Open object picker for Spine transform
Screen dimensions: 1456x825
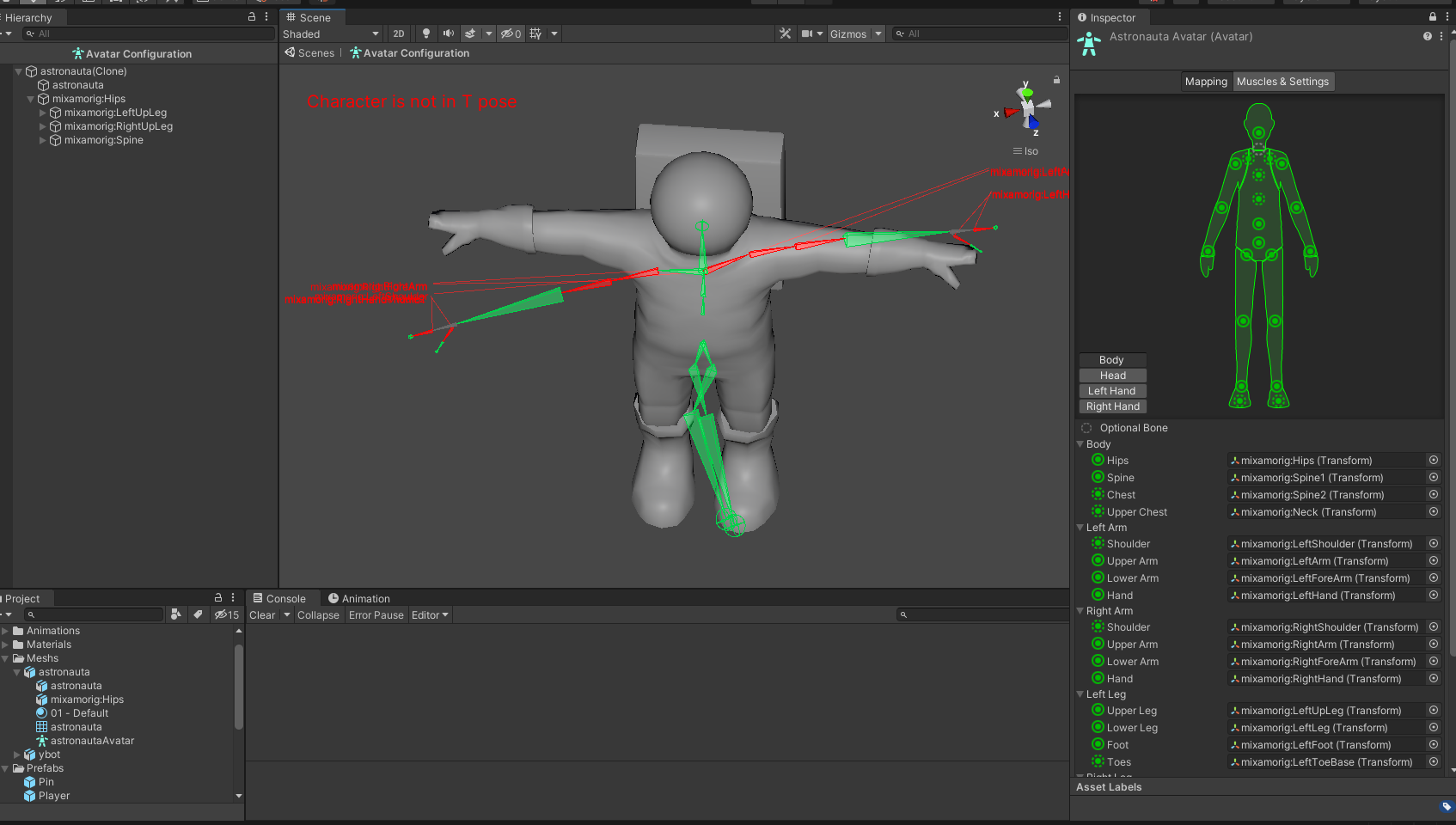click(x=1434, y=477)
